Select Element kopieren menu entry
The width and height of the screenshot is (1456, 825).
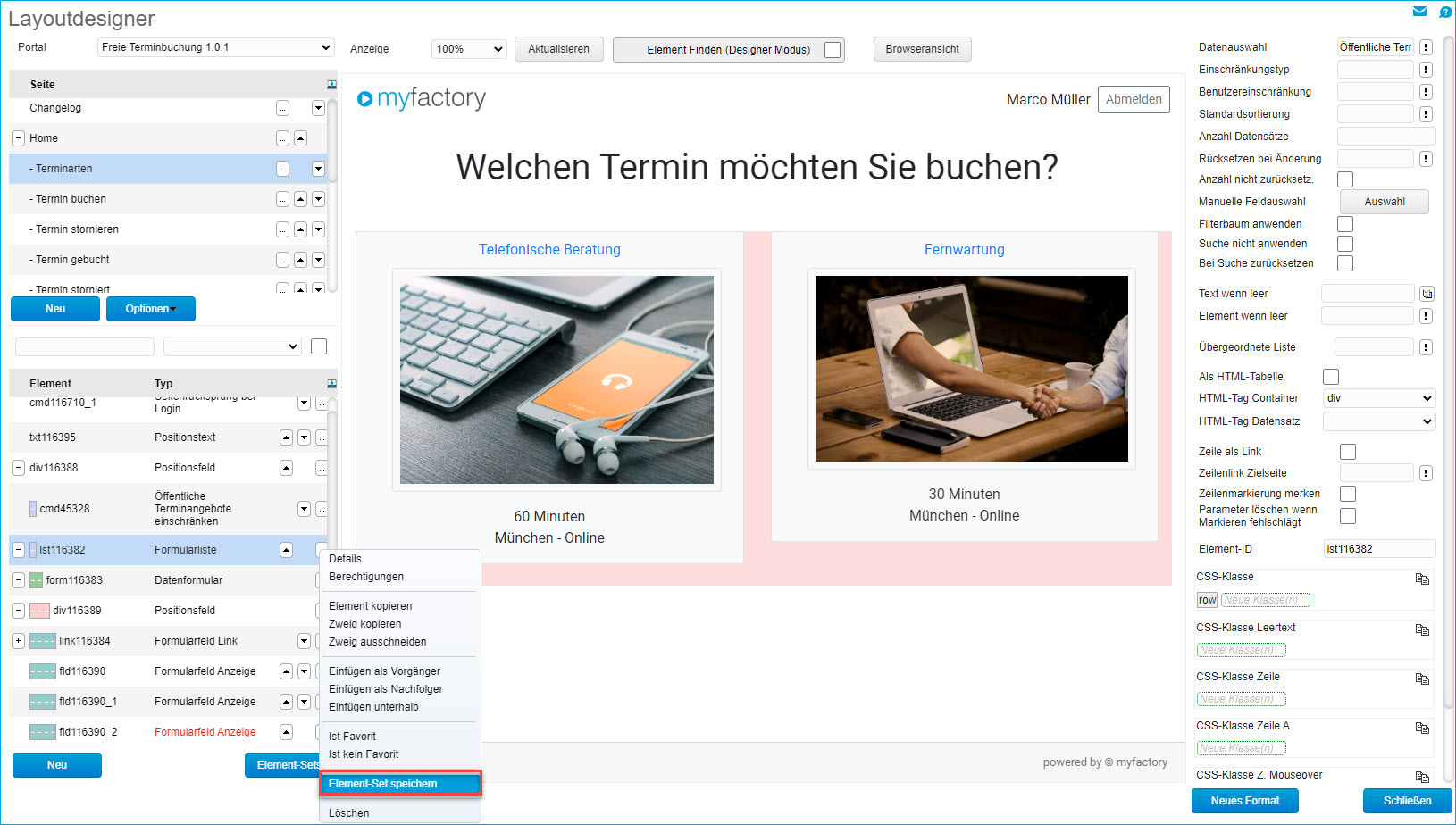[x=370, y=606]
